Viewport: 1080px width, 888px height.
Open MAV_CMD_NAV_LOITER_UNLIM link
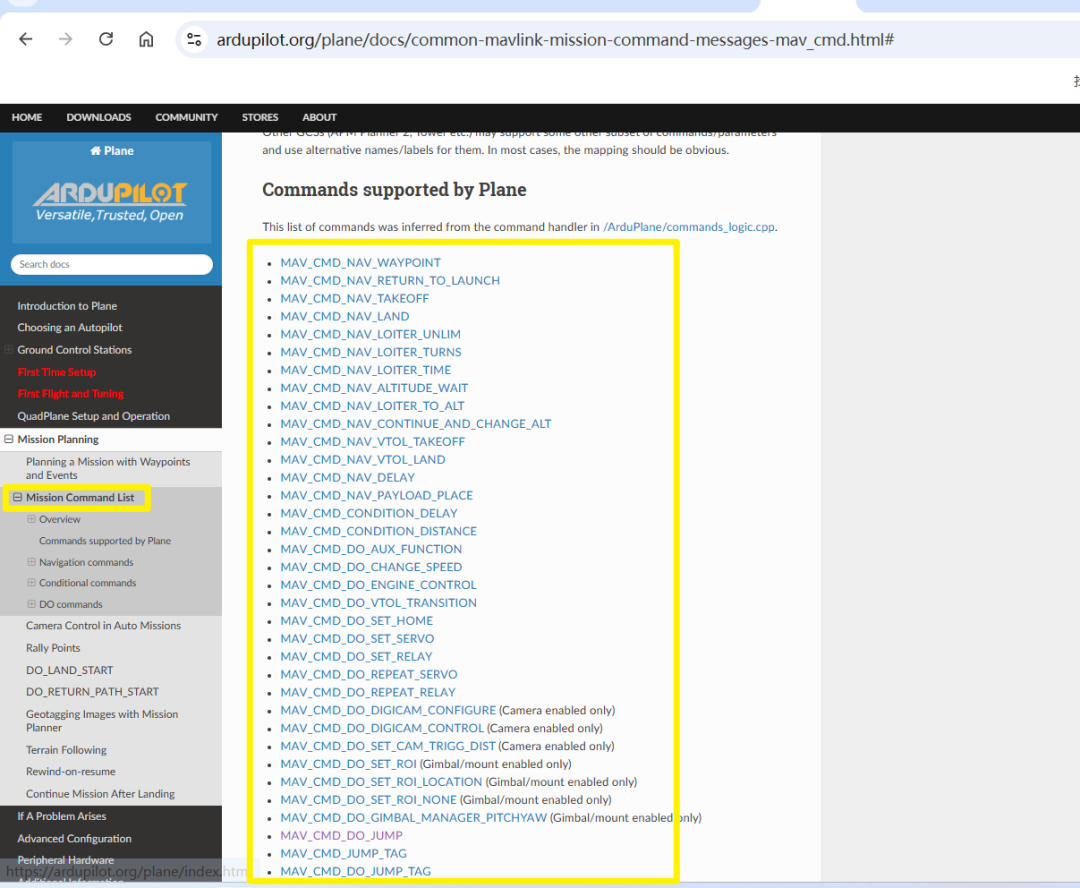371,334
